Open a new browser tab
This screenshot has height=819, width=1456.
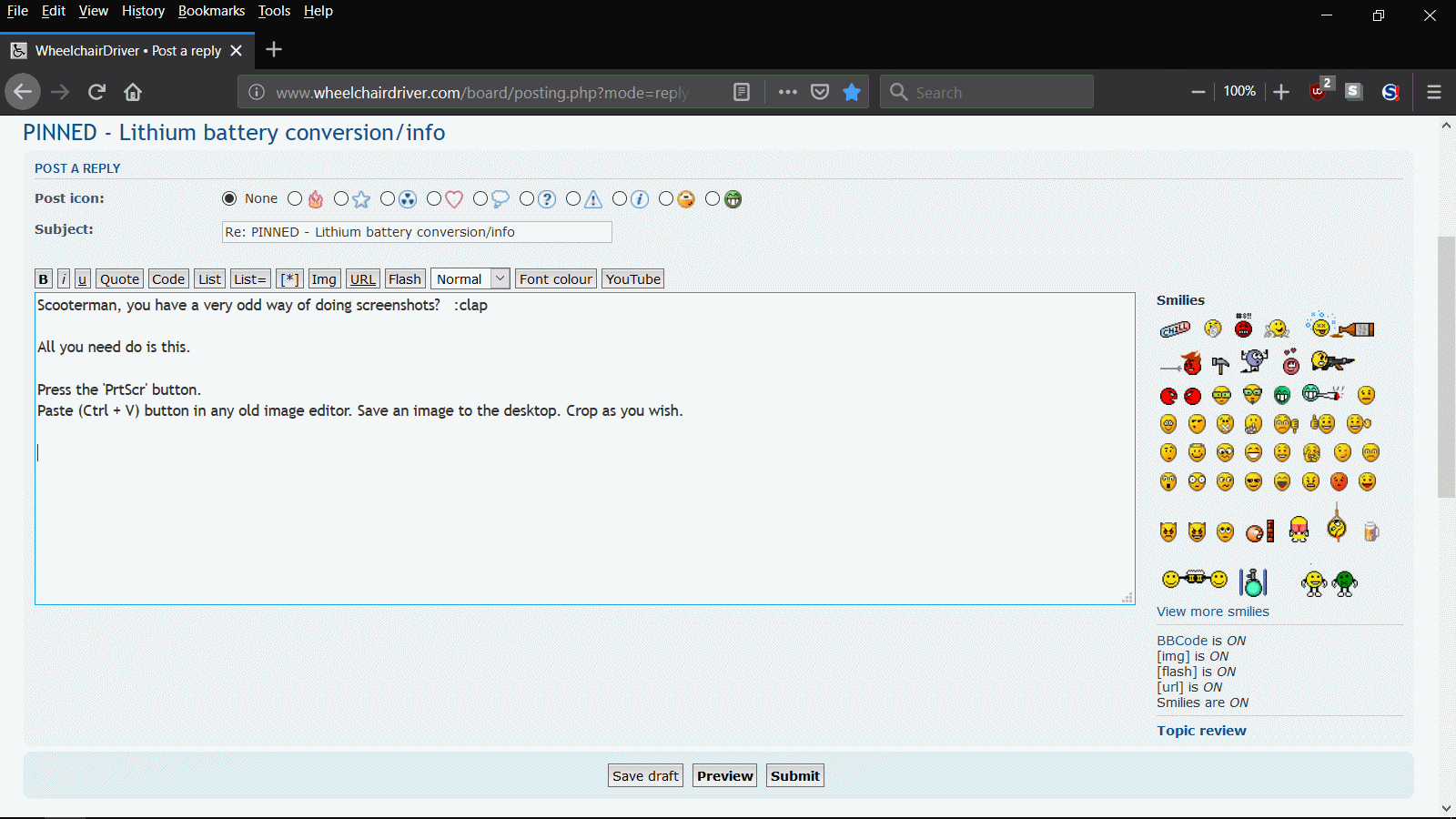click(x=274, y=50)
